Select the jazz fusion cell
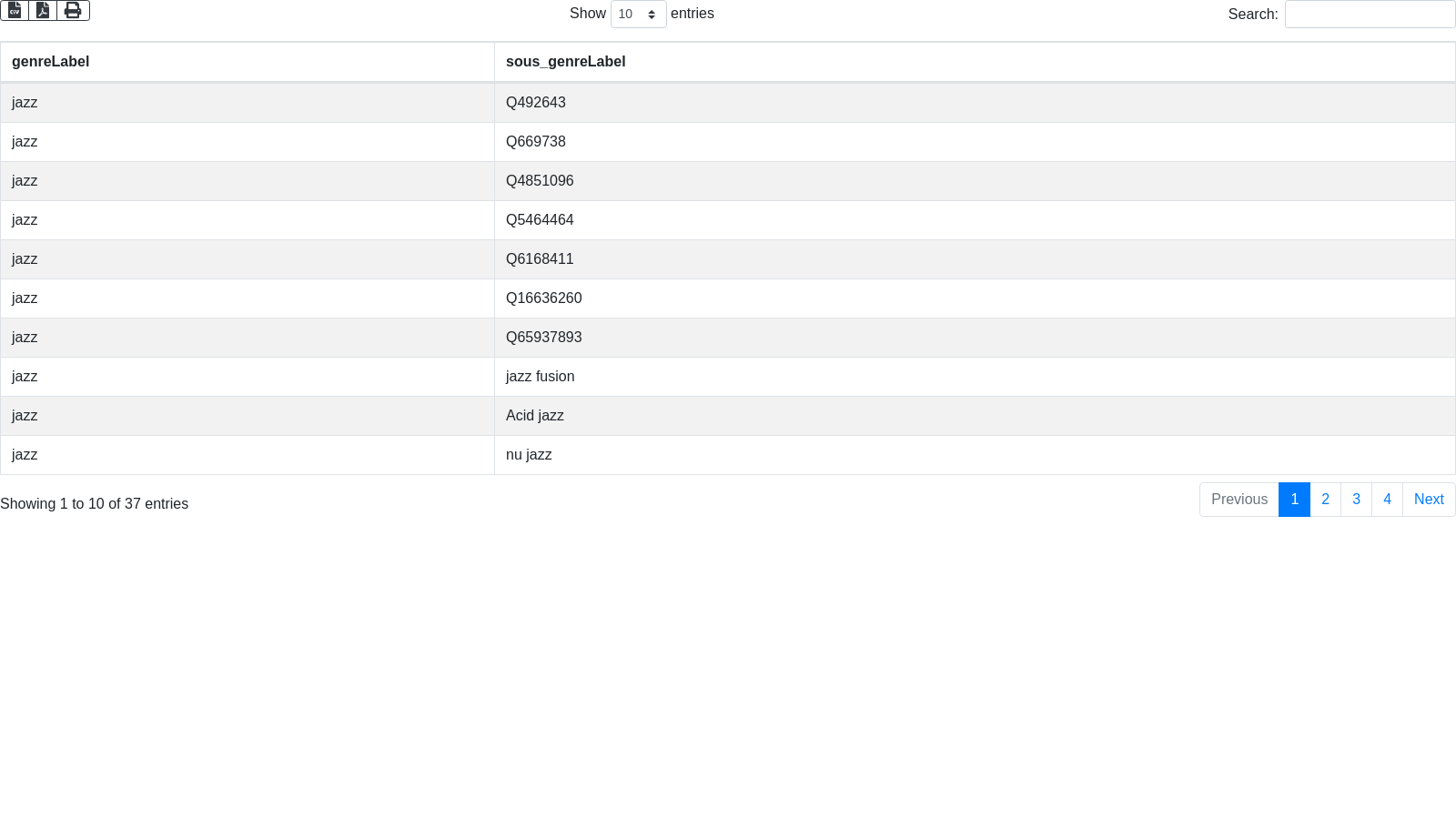The image size is (1456, 819). tap(540, 377)
